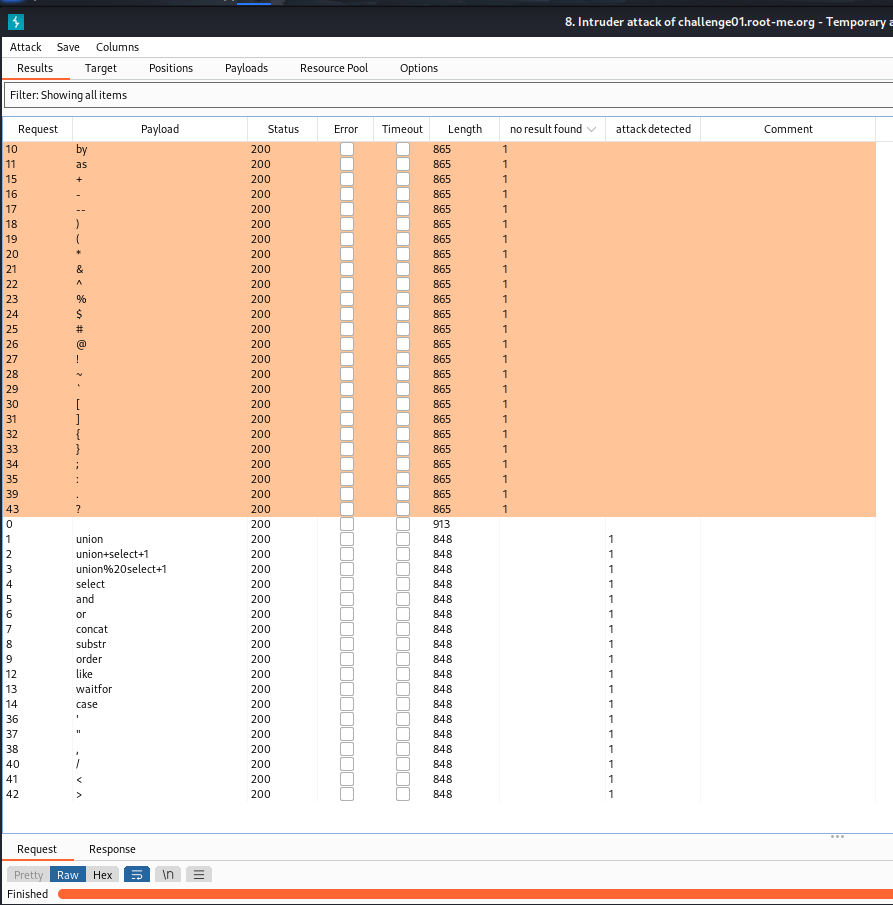The width and height of the screenshot is (893, 905).
Task: Click the Comment column header
Action: [x=788, y=129]
